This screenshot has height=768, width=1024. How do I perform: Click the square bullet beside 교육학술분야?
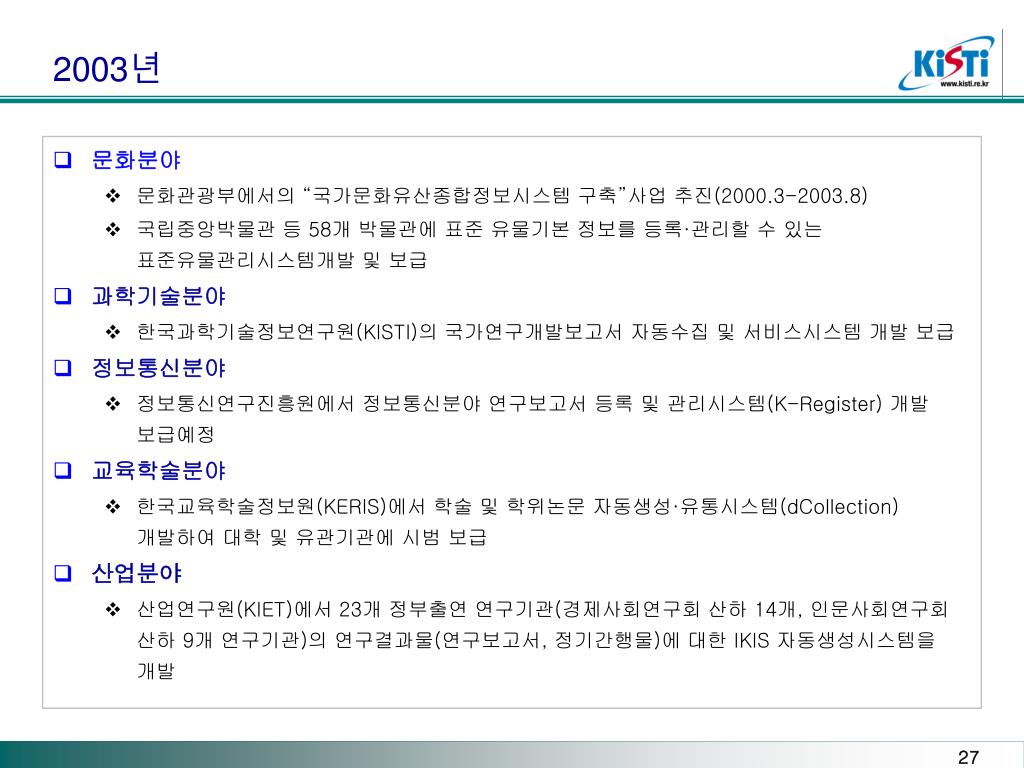(63, 471)
